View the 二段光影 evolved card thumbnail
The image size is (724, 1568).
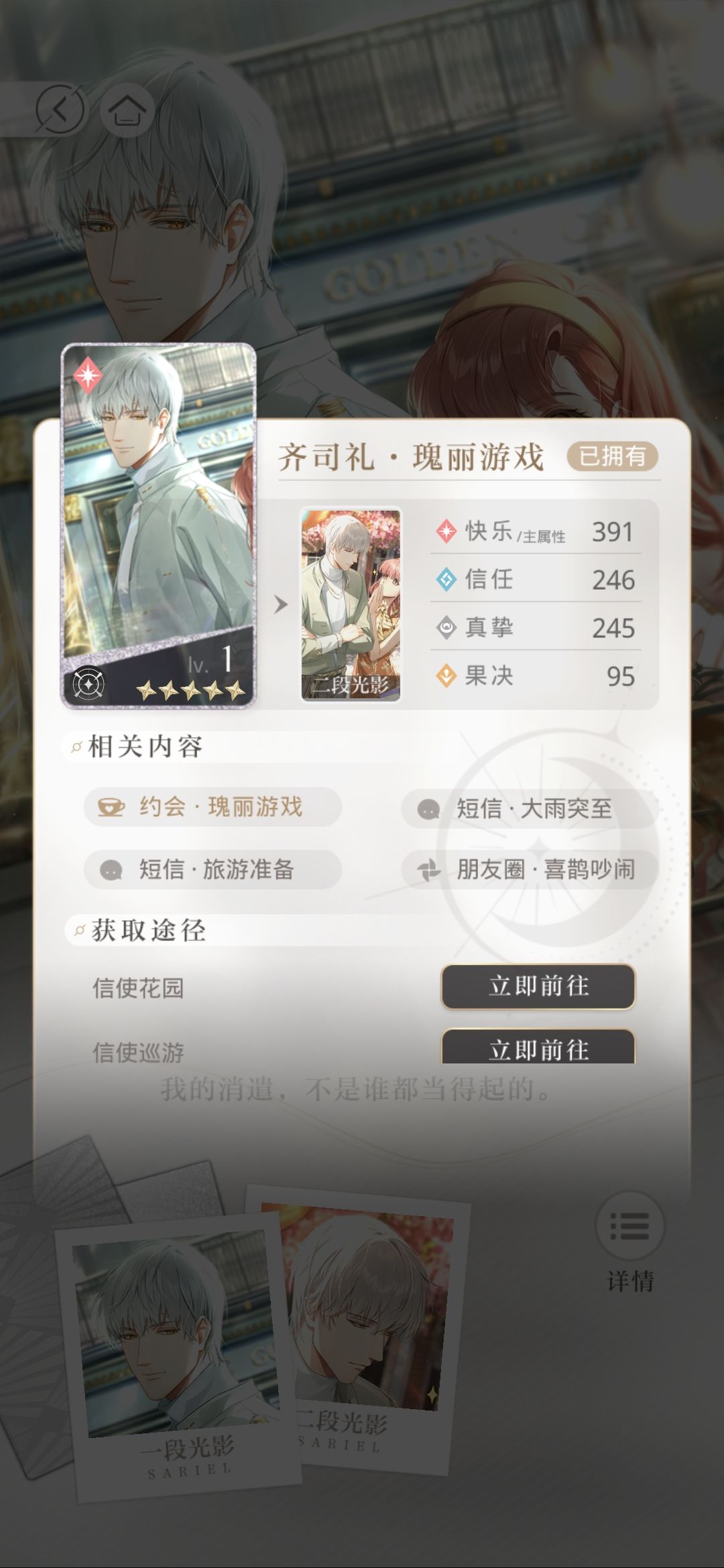351,604
